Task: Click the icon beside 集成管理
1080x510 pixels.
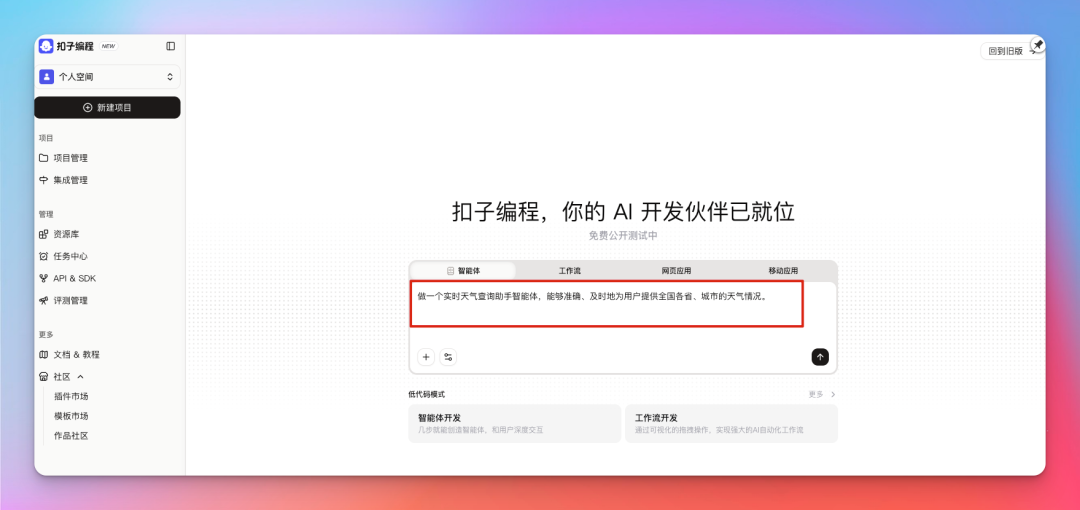Action: pos(43,180)
